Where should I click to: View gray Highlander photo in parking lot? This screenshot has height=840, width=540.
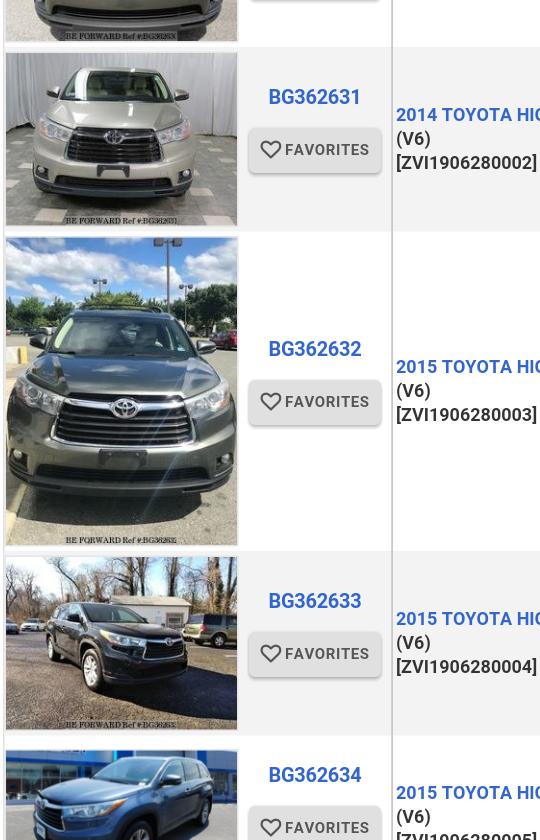(122, 391)
